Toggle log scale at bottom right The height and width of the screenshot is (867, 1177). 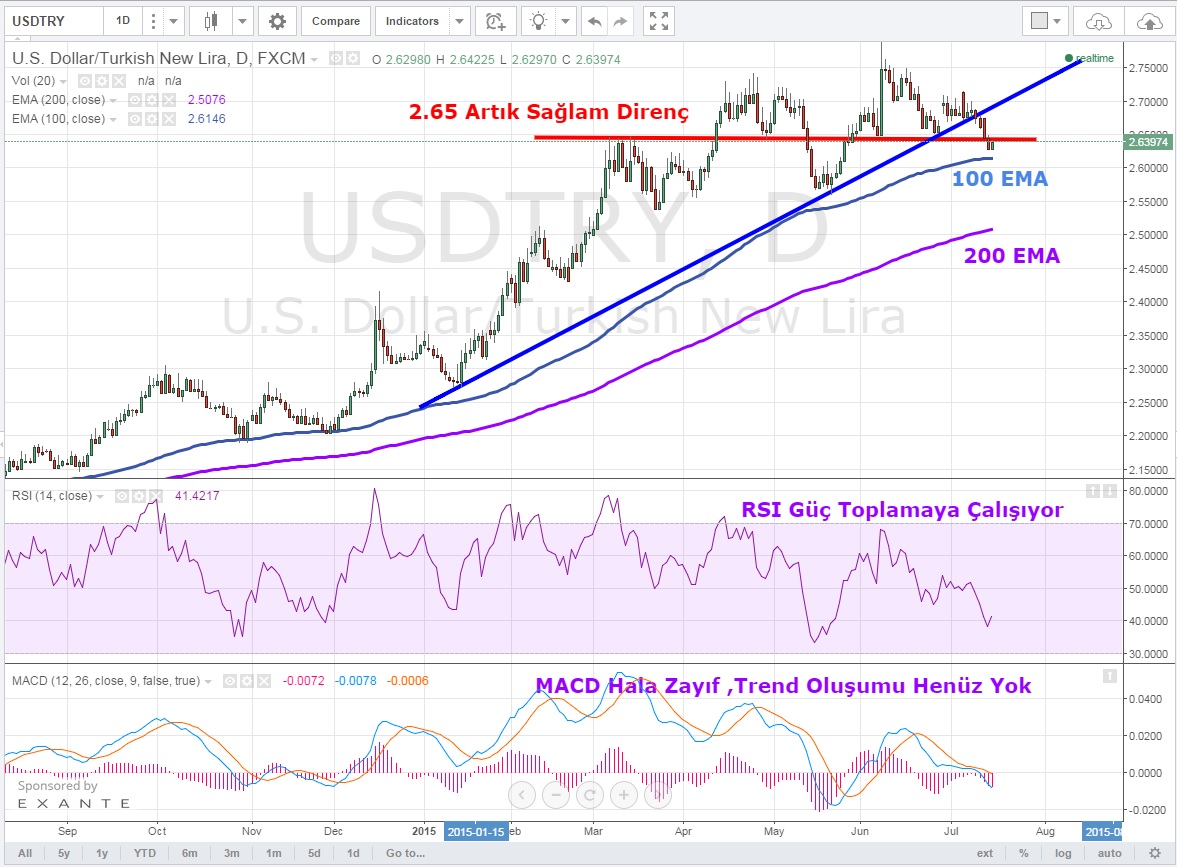tap(1063, 853)
